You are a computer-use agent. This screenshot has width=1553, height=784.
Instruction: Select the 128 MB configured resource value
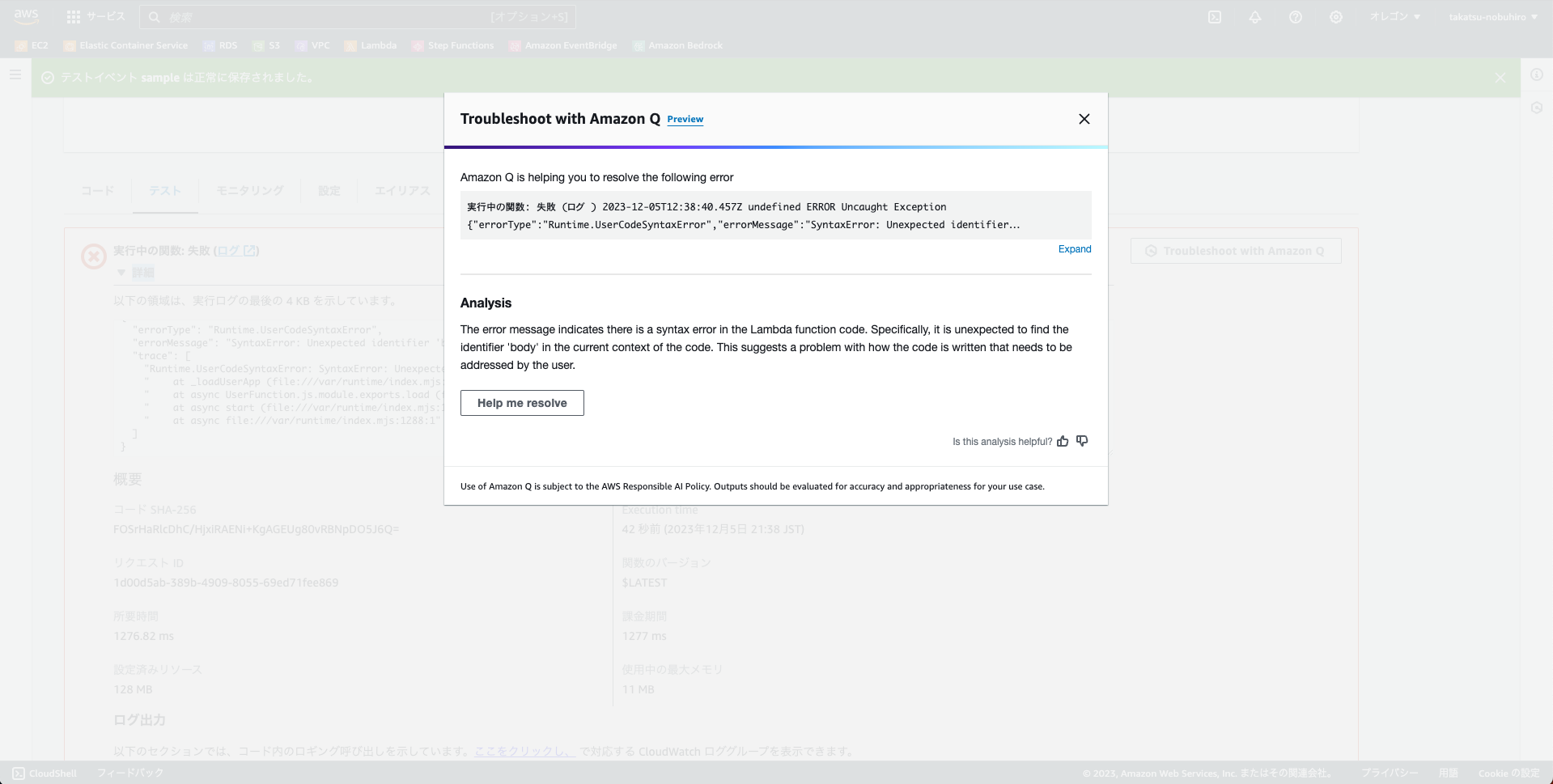tap(133, 689)
